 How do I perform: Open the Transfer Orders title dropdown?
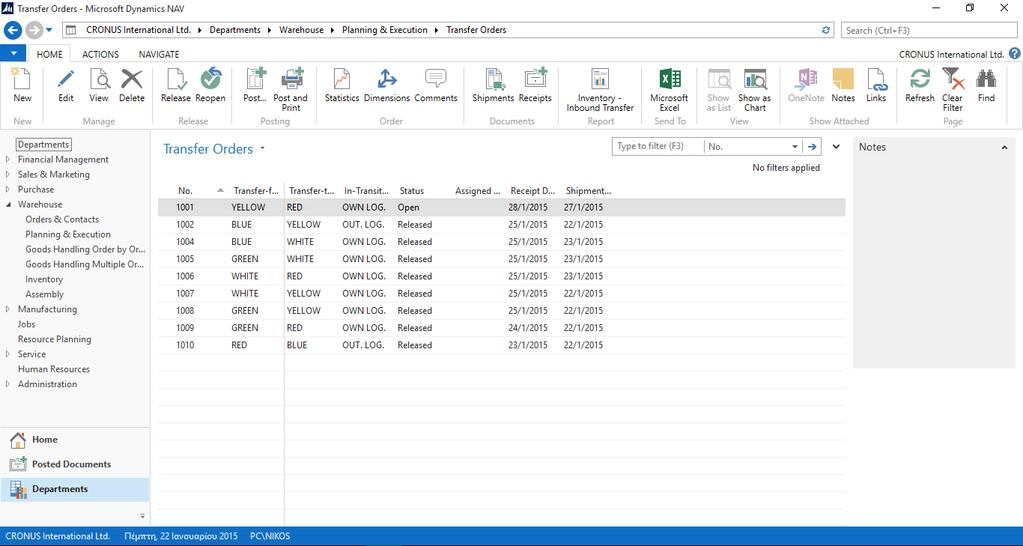tap(262, 148)
